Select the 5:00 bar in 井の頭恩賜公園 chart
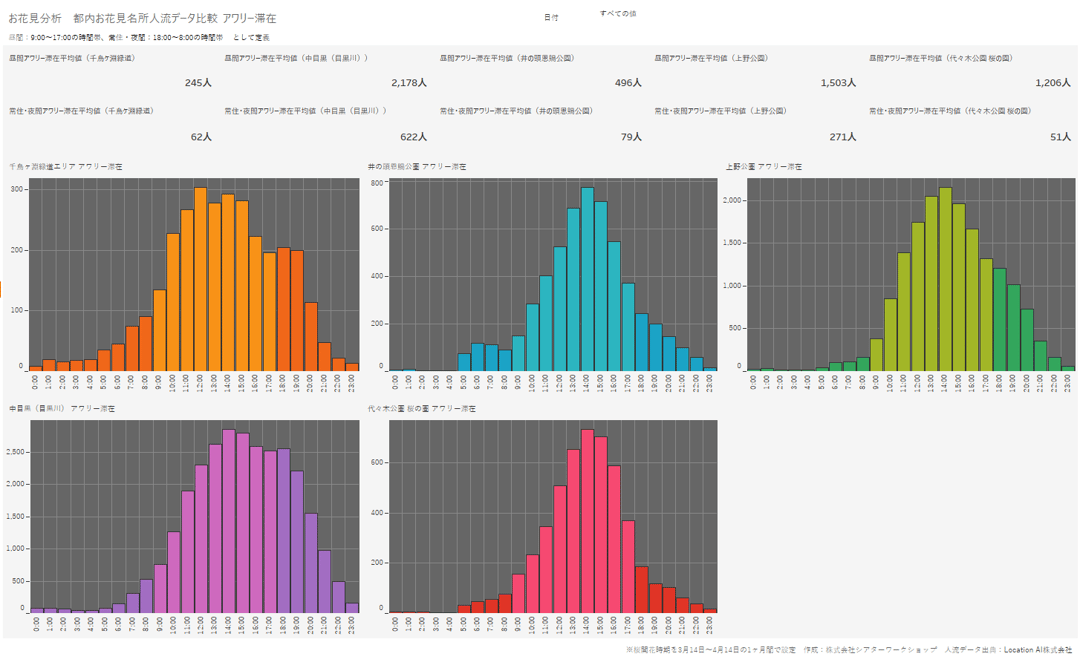The height and width of the screenshot is (668, 1080). click(464, 362)
